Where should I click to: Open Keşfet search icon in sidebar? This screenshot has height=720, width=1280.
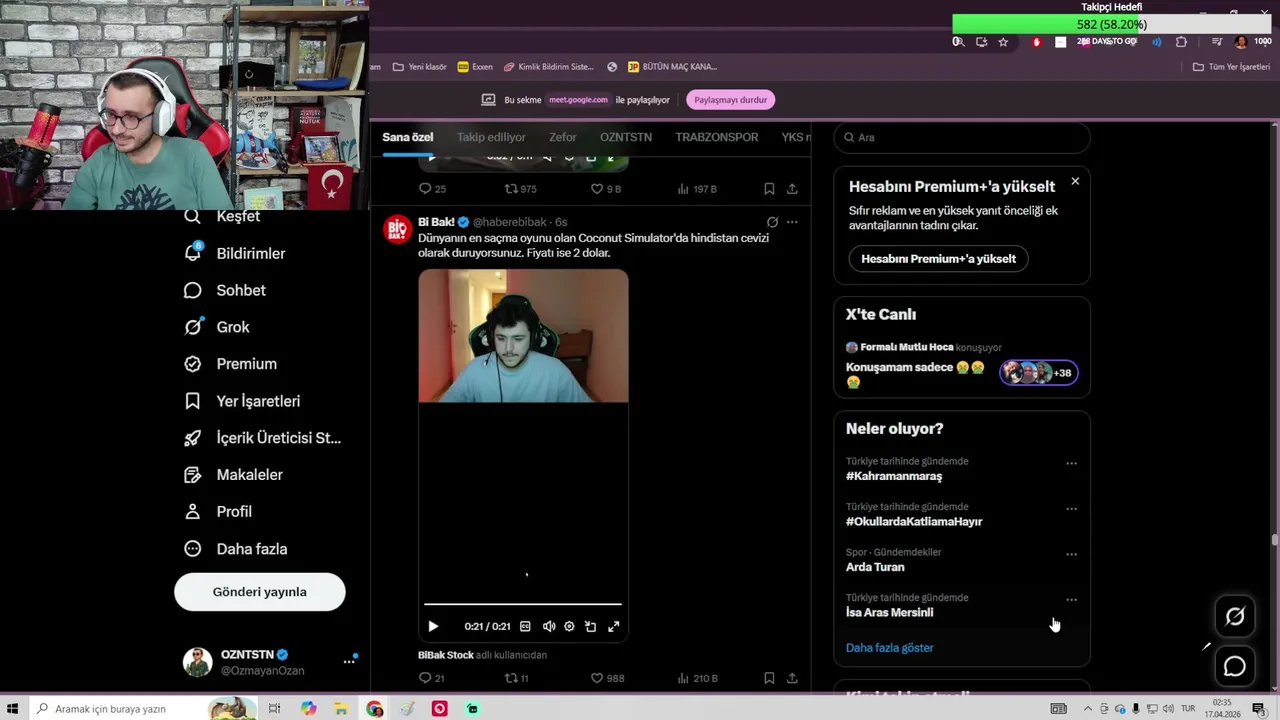(x=193, y=216)
